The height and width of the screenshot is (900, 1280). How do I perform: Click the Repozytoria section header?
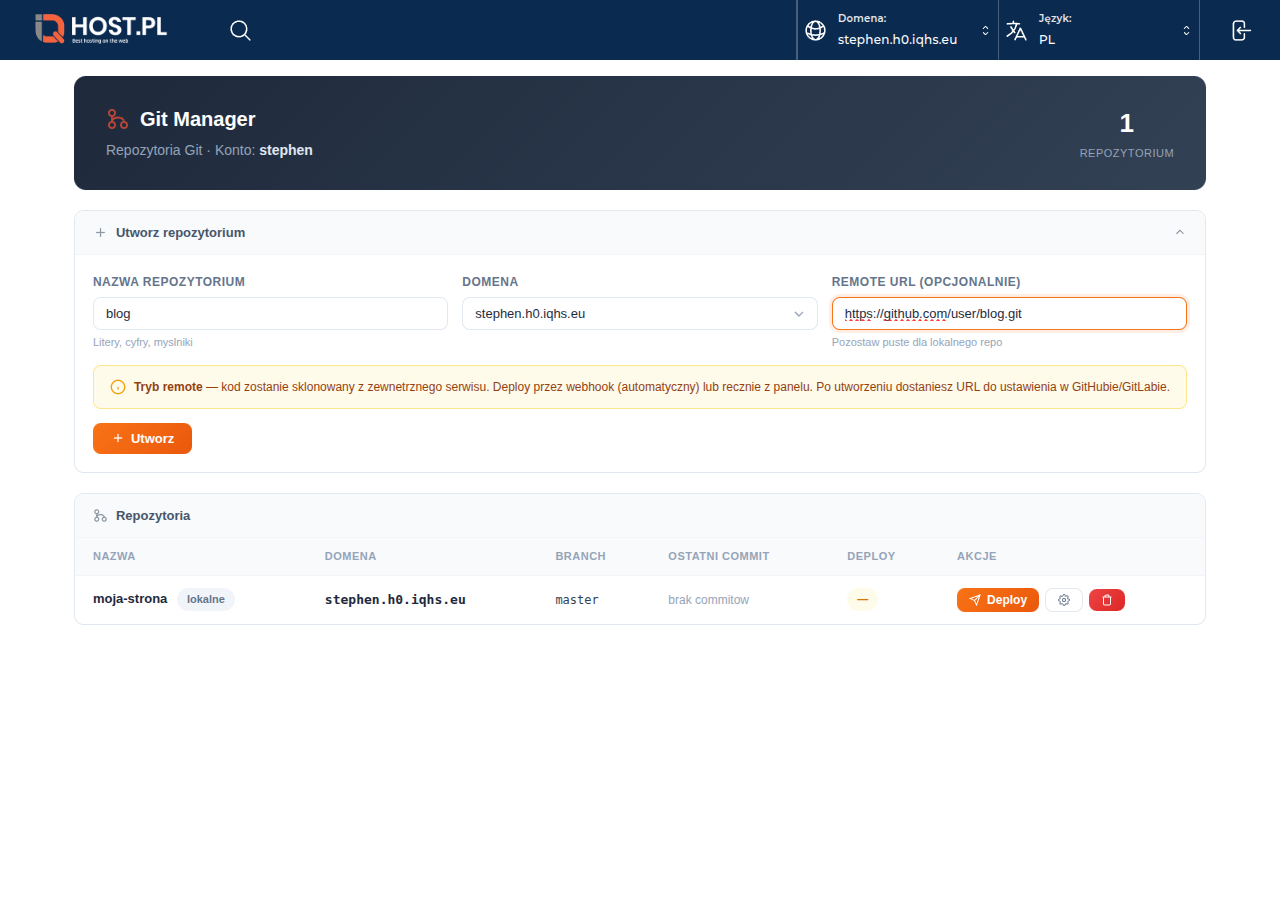click(153, 516)
